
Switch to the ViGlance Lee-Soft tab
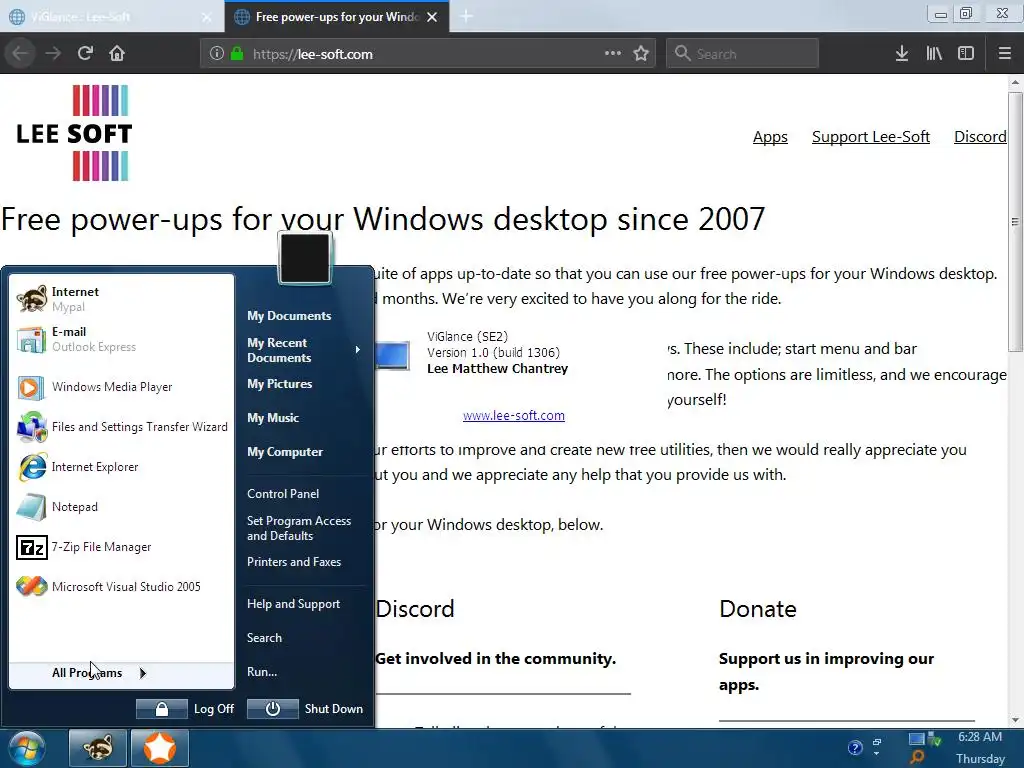(111, 17)
